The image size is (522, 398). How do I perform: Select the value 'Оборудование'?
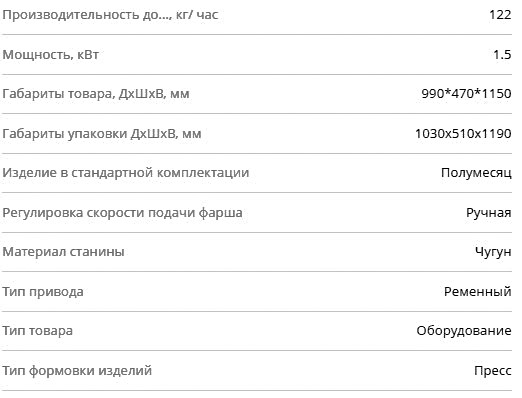[x=464, y=331]
